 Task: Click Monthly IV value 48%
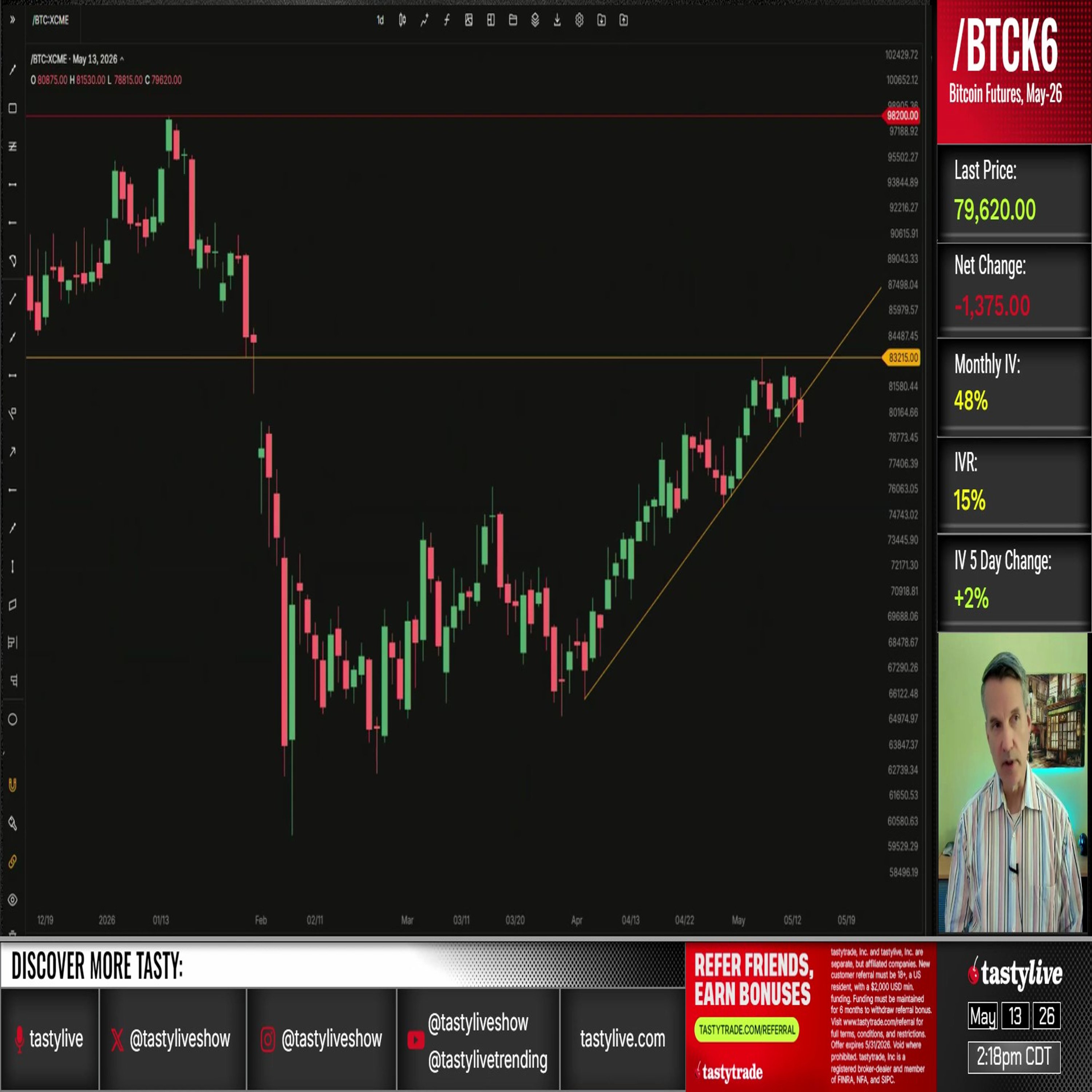pos(970,401)
